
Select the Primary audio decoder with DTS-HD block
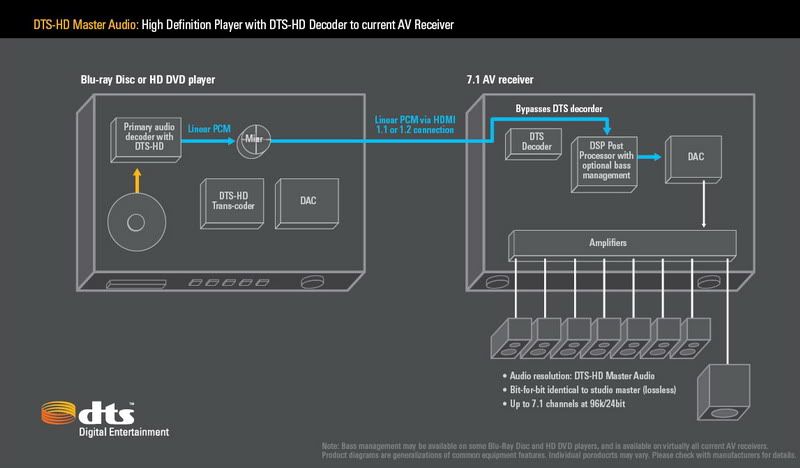click(x=146, y=140)
